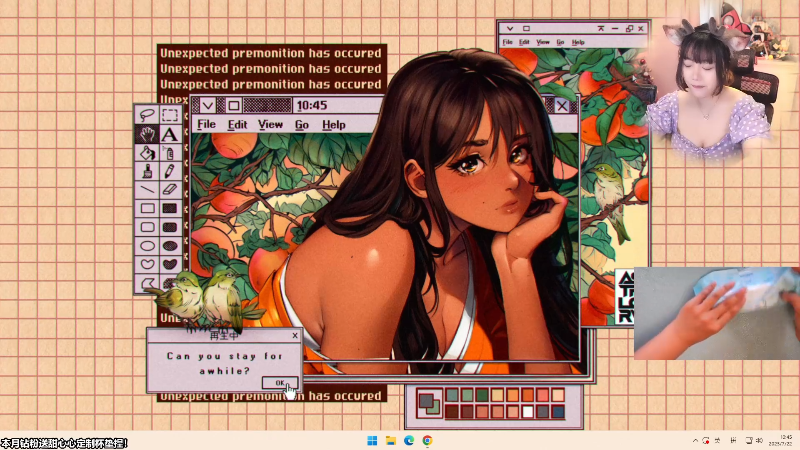Image resolution: width=800 pixels, height=450 pixels.
Task: Click the pin-to-top arrow in back window
Action: point(601,29)
